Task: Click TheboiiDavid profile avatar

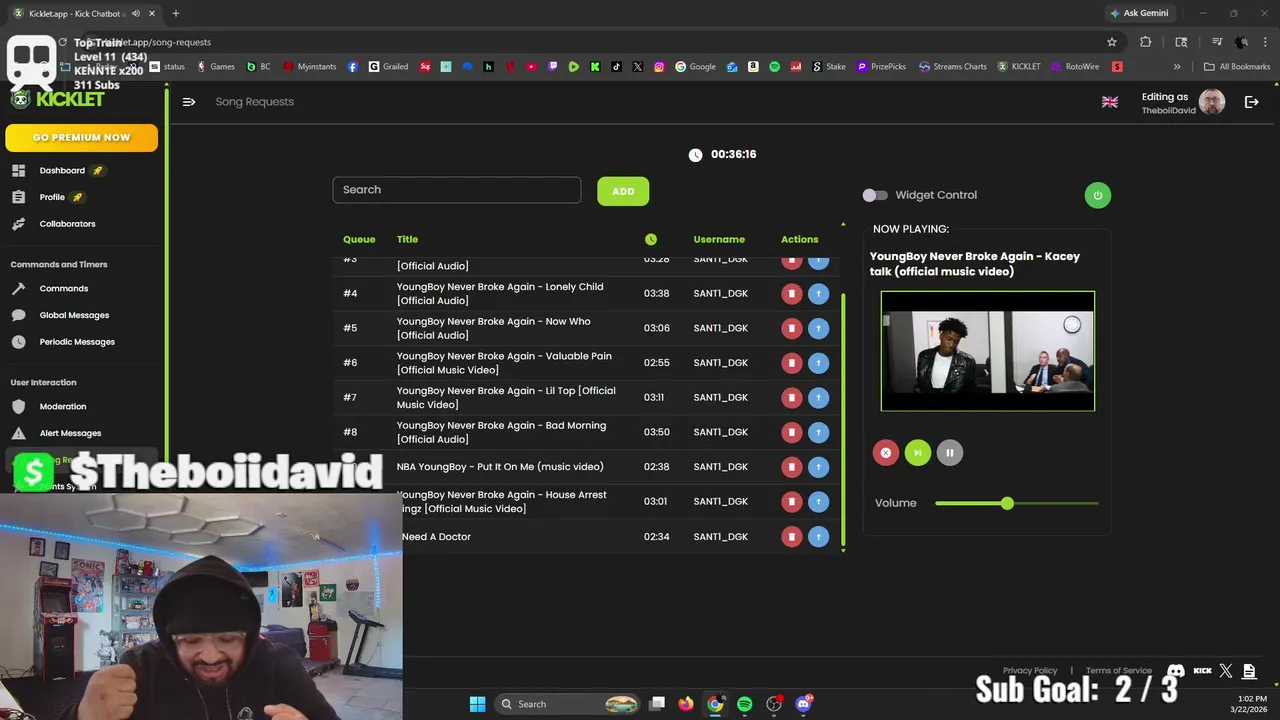Action: [1212, 102]
